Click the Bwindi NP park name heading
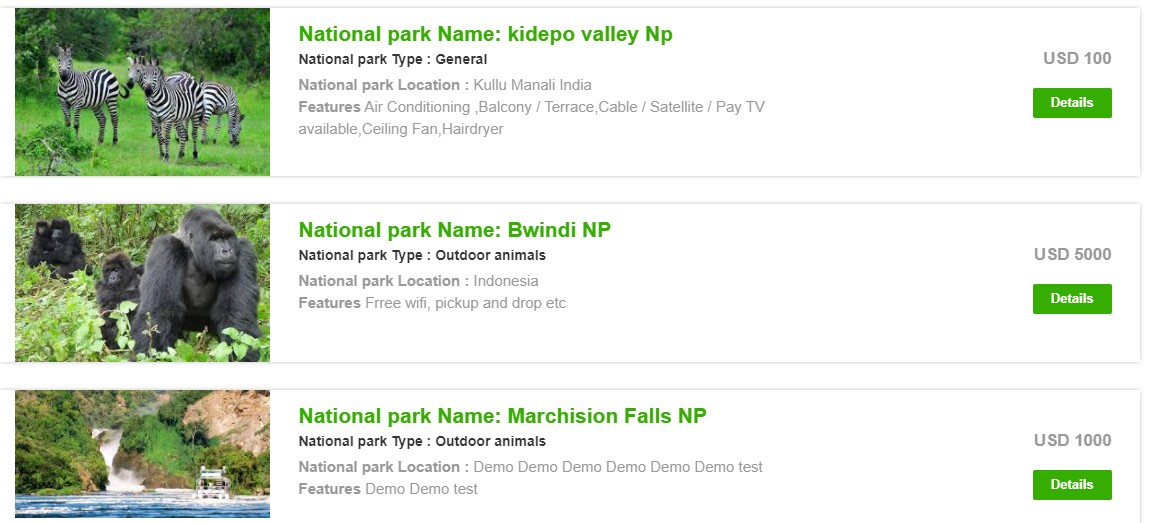Screen dimensions: 1149x523 pos(454,230)
